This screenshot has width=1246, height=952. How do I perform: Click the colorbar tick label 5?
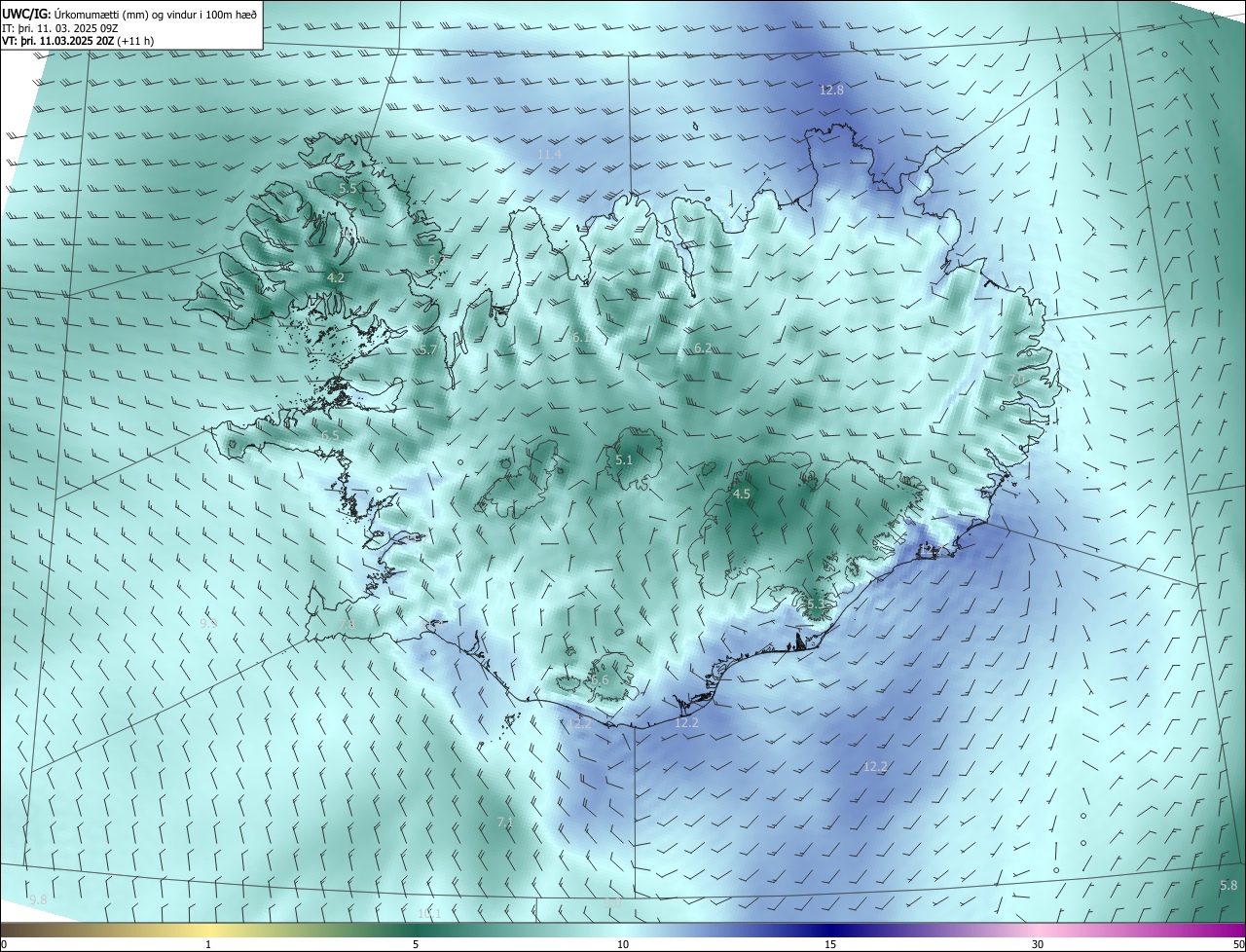tap(416, 944)
